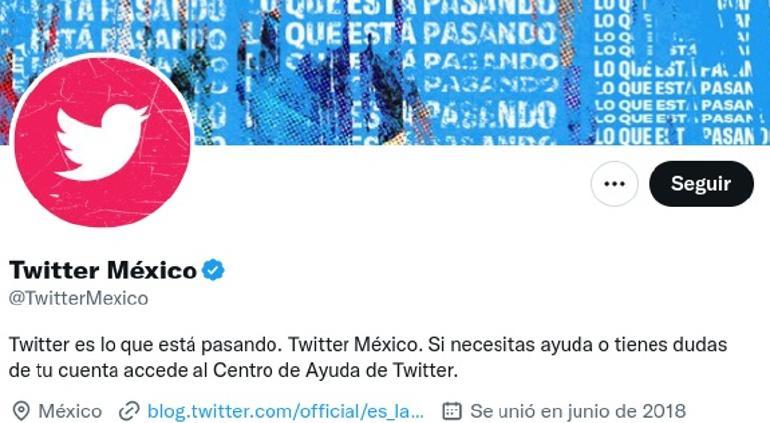Click the México location label
The height and width of the screenshot is (423, 770).
70,411
